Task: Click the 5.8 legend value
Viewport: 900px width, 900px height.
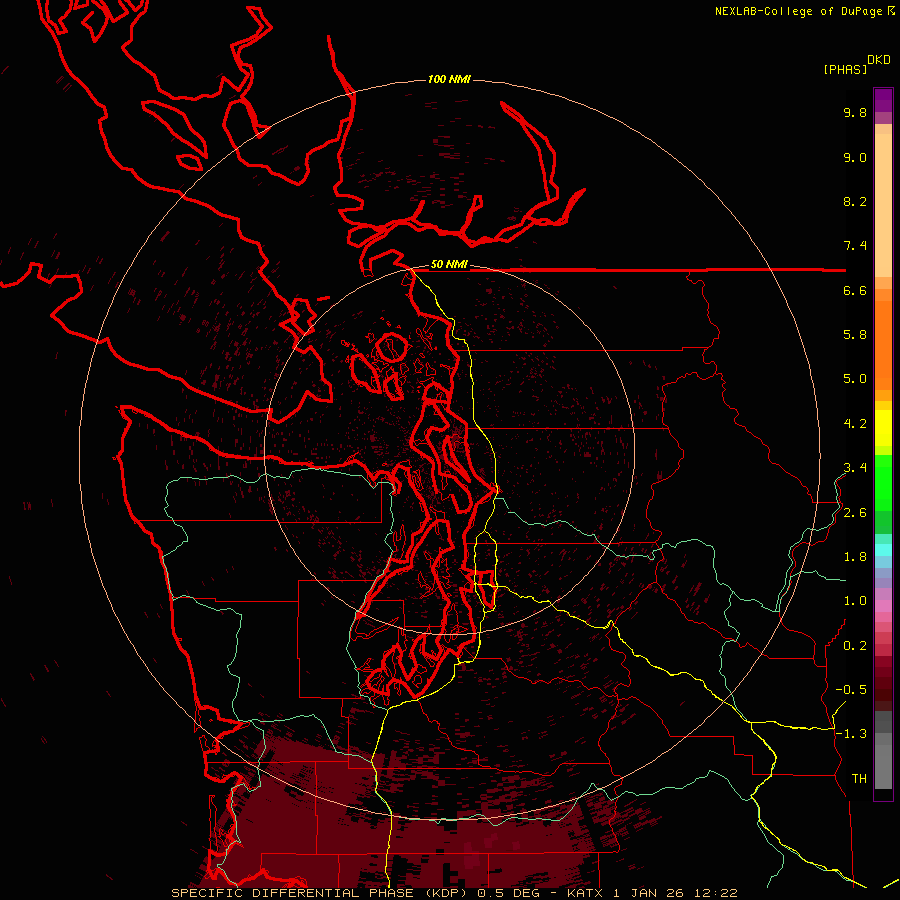Action: [855, 335]
